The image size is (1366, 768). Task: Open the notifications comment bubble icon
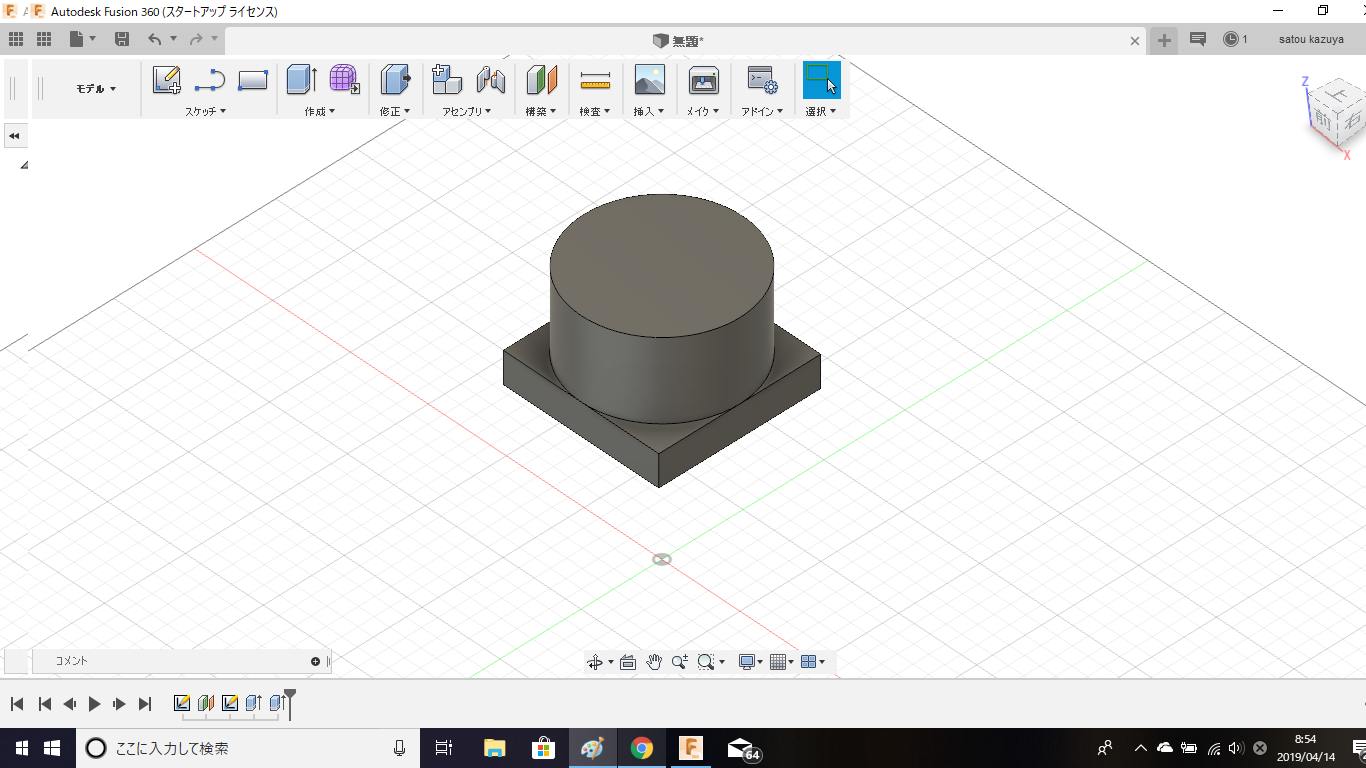pos(1198,39)
